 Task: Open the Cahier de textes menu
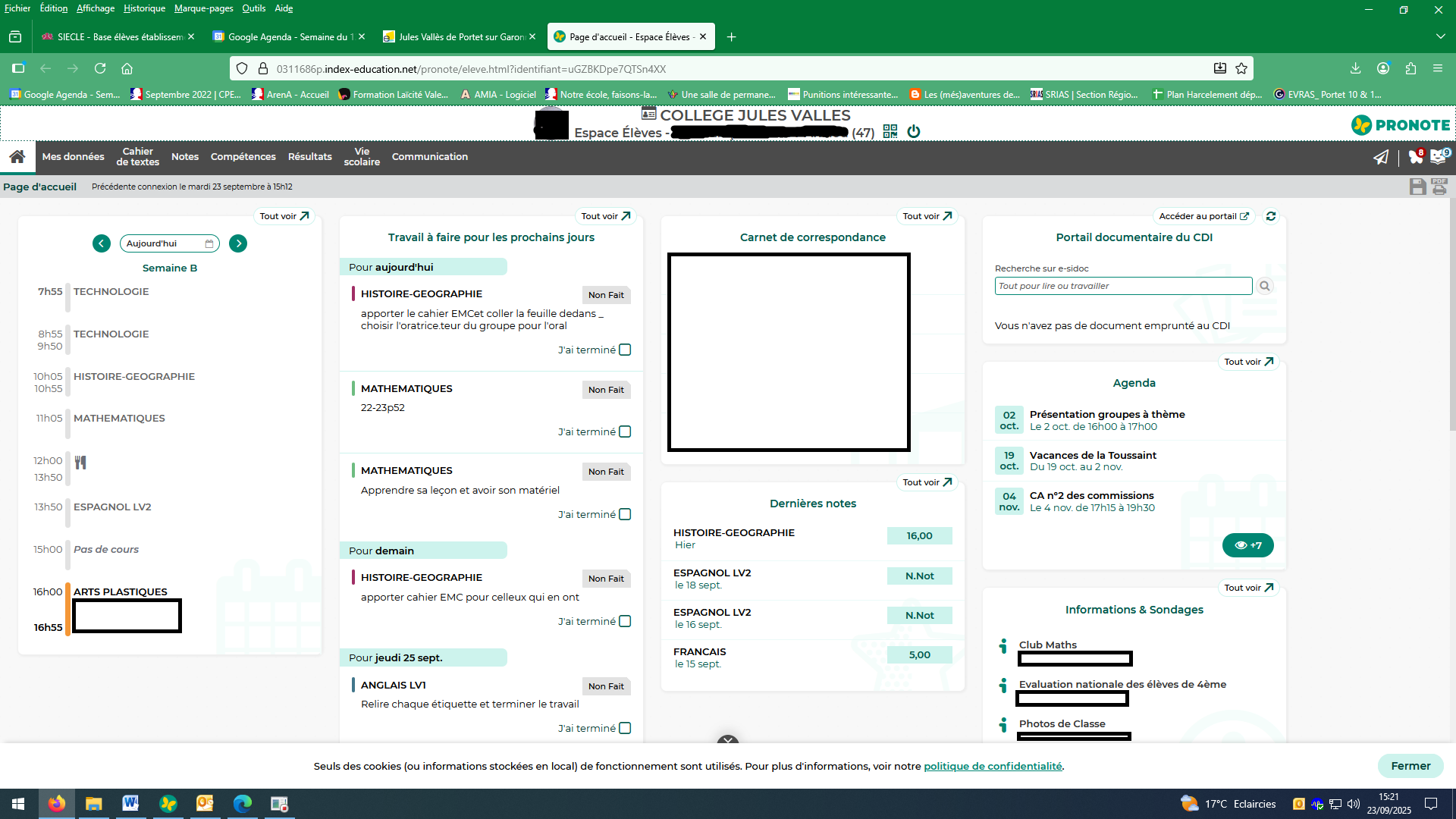pyautogui.click(x=137, y=157)
